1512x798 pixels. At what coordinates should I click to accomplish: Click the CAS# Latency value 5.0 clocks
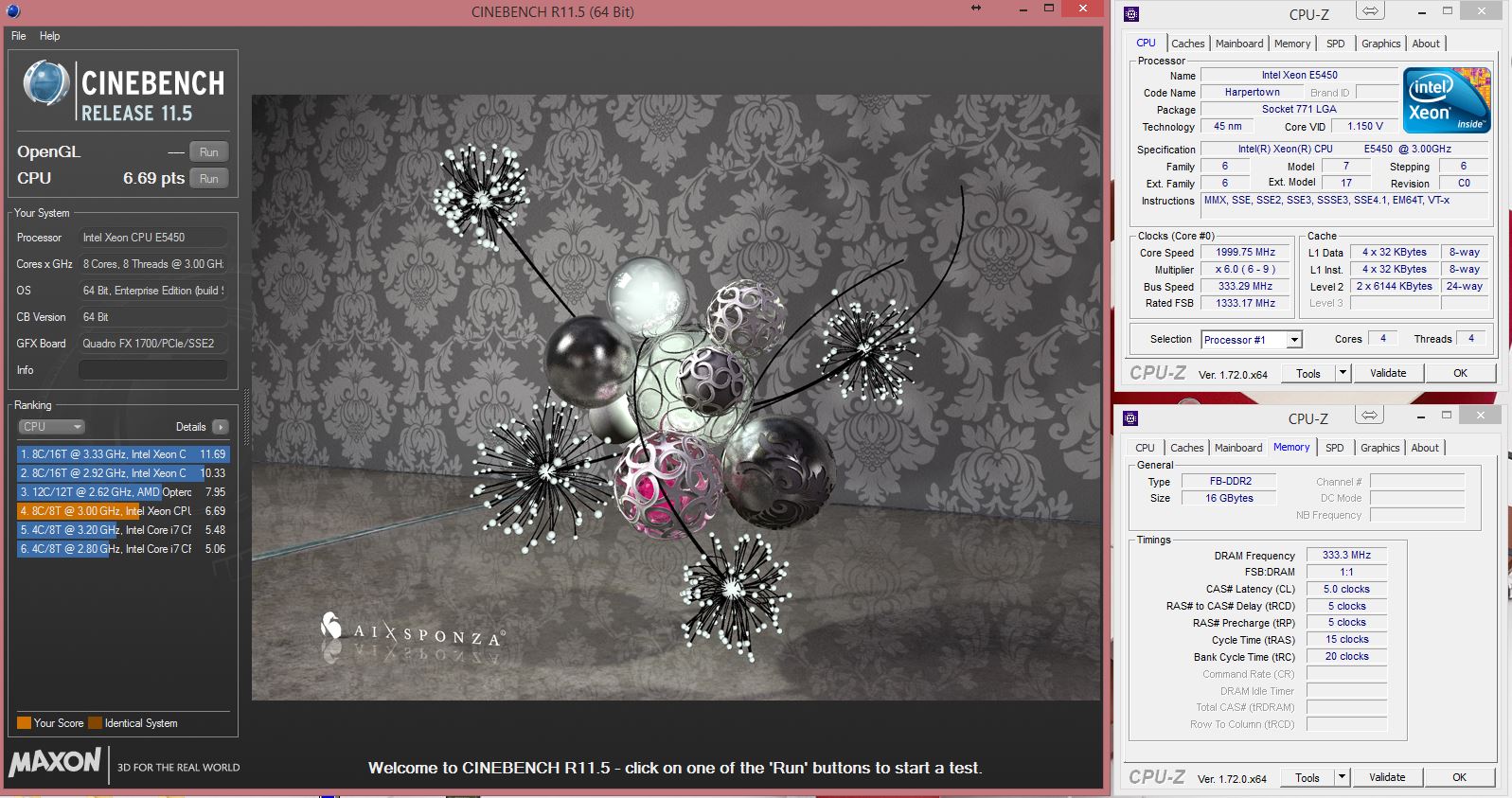1346,589
